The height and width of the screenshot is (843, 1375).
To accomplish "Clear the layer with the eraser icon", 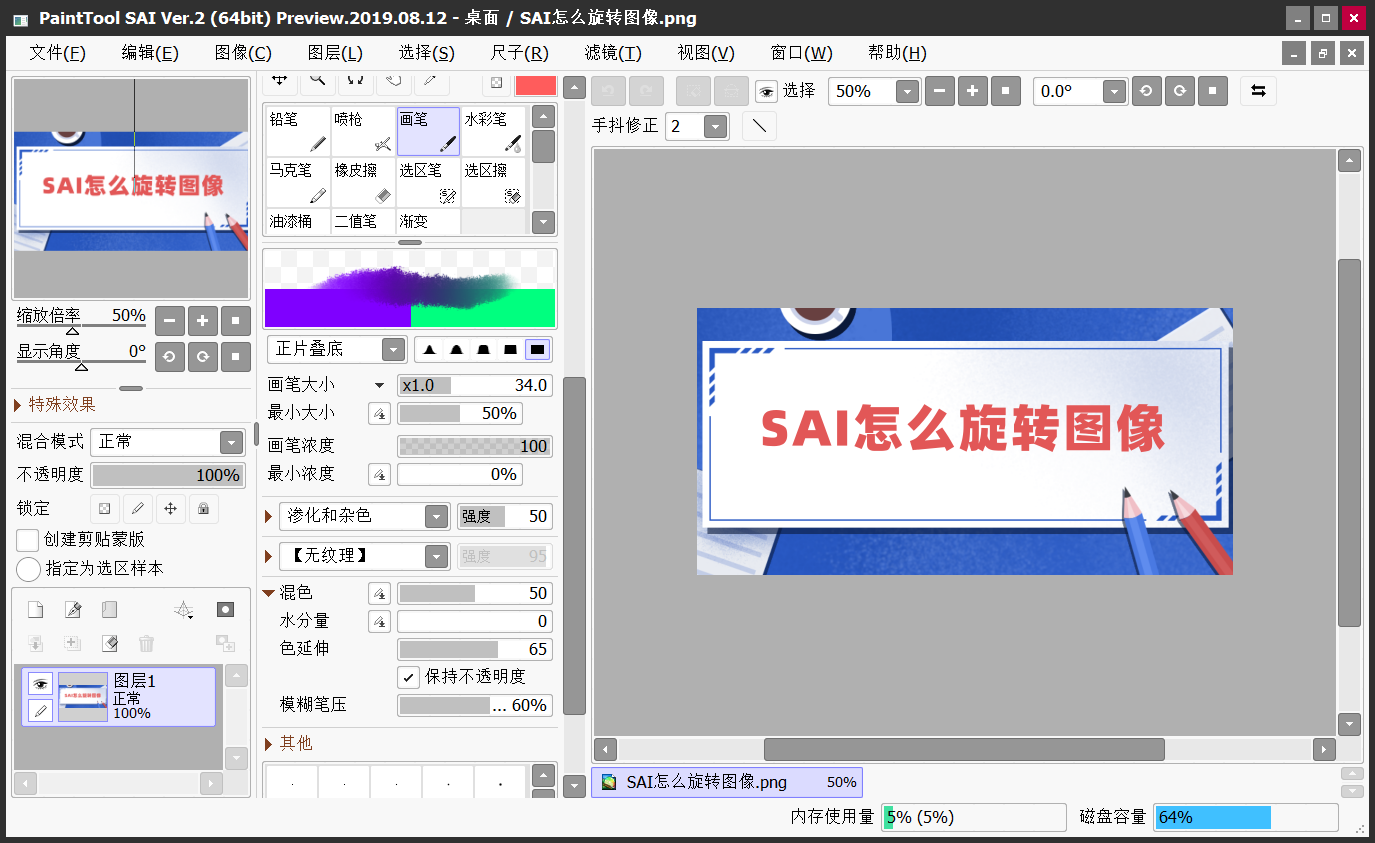I will [x=109, y=643].
